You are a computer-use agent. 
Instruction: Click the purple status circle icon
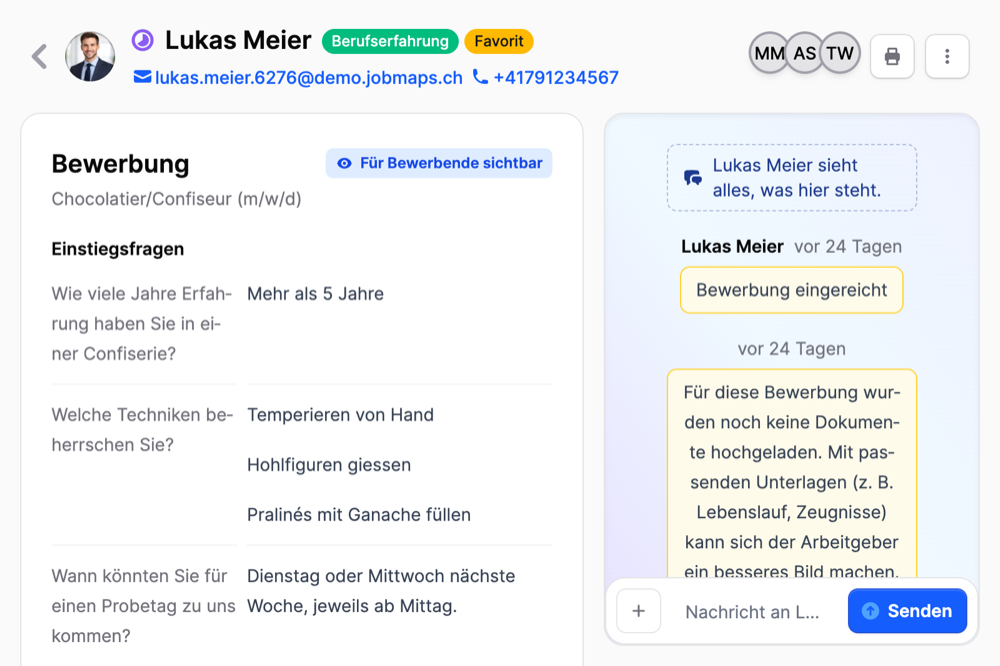[143, 40]
